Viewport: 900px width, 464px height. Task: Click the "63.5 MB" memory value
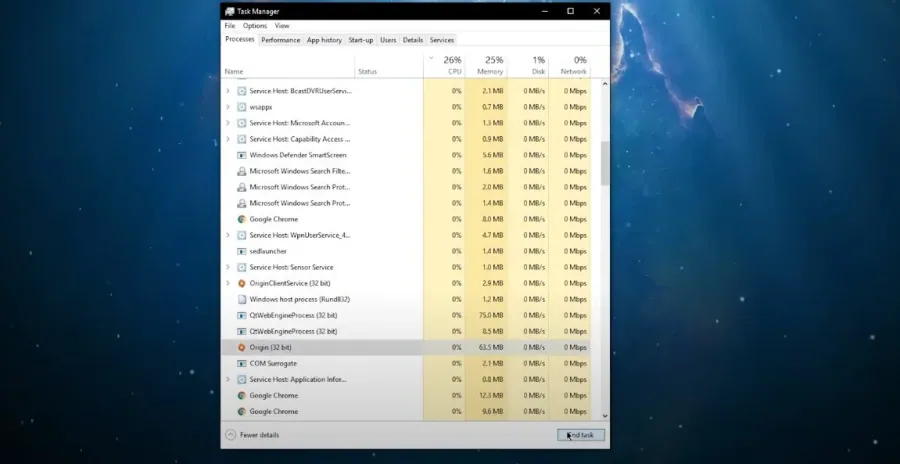pos(491,347)
